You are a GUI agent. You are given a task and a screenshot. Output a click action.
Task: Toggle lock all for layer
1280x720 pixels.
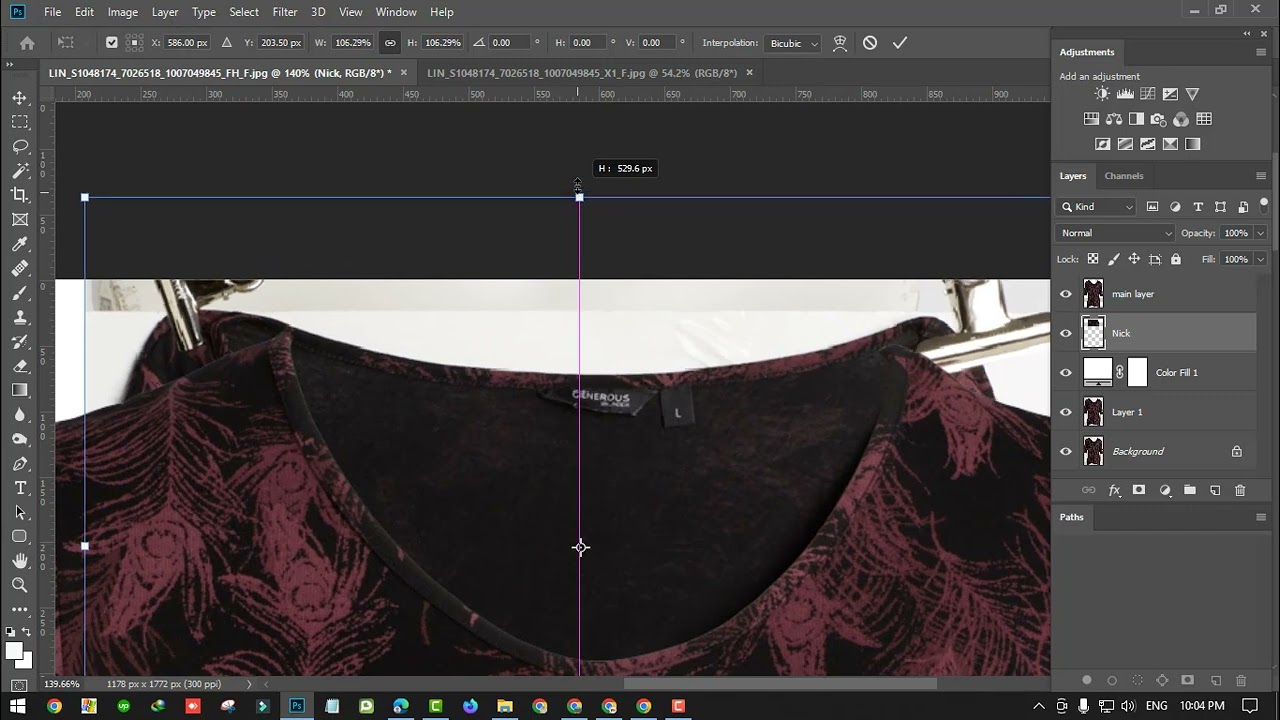(x=1176, y=259)
